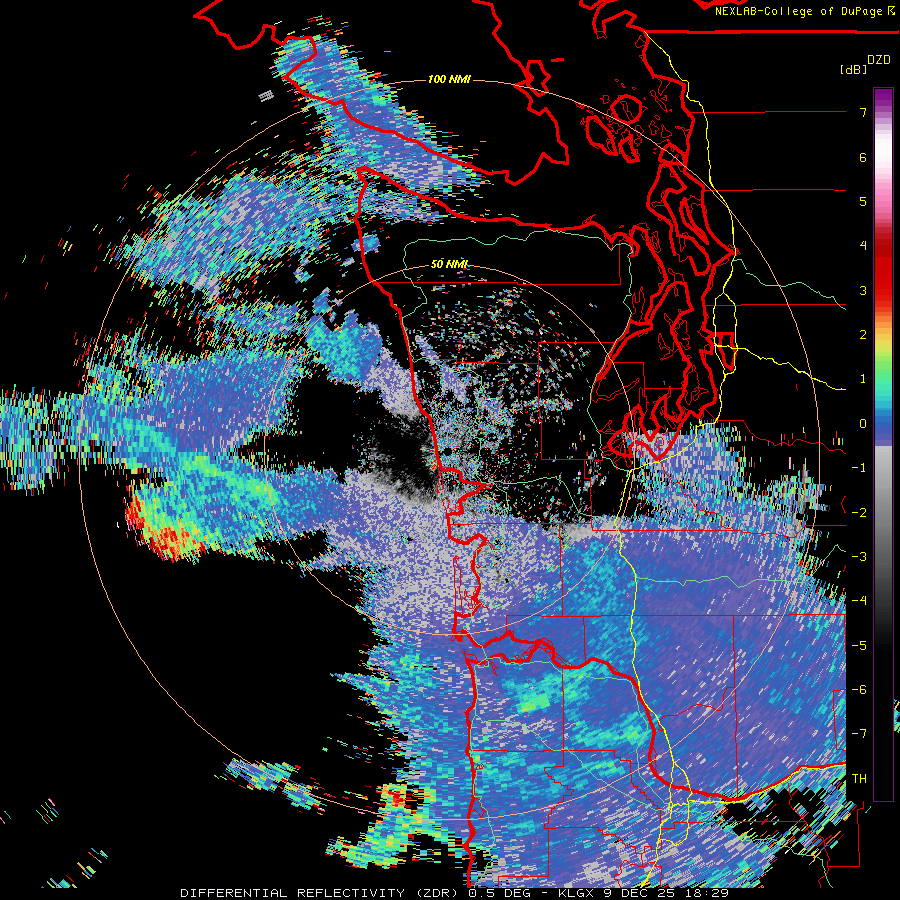The width and height of the screenshot is (900, 900).
Task: Click the -2 tick label on the scale
Action: tap(859, 513)
